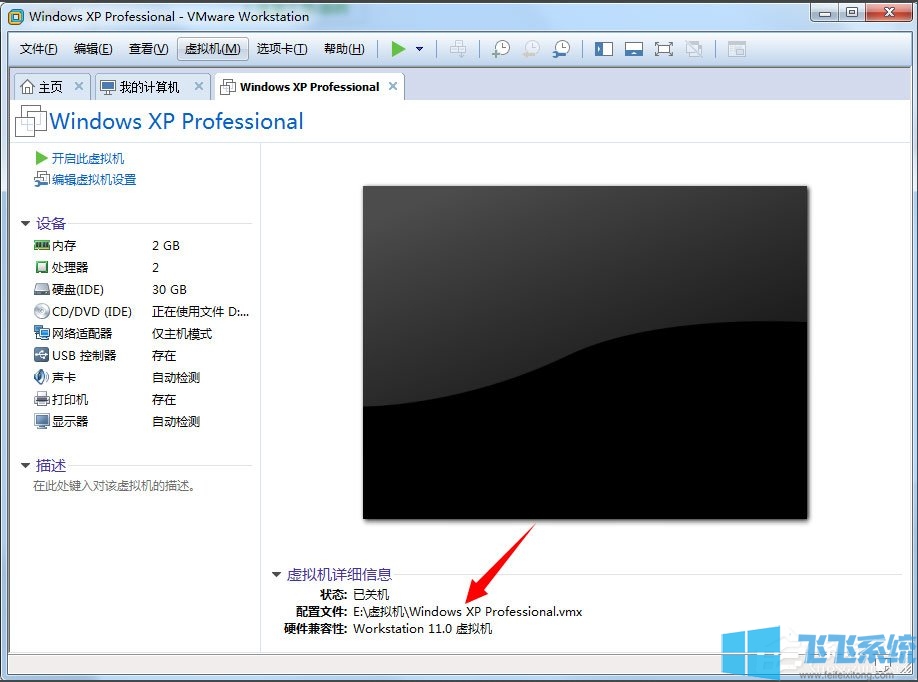Viewport: 918px width, 682px height.
Task: Toggle the thumbnail bar button
Action: [x=634, y=48]
